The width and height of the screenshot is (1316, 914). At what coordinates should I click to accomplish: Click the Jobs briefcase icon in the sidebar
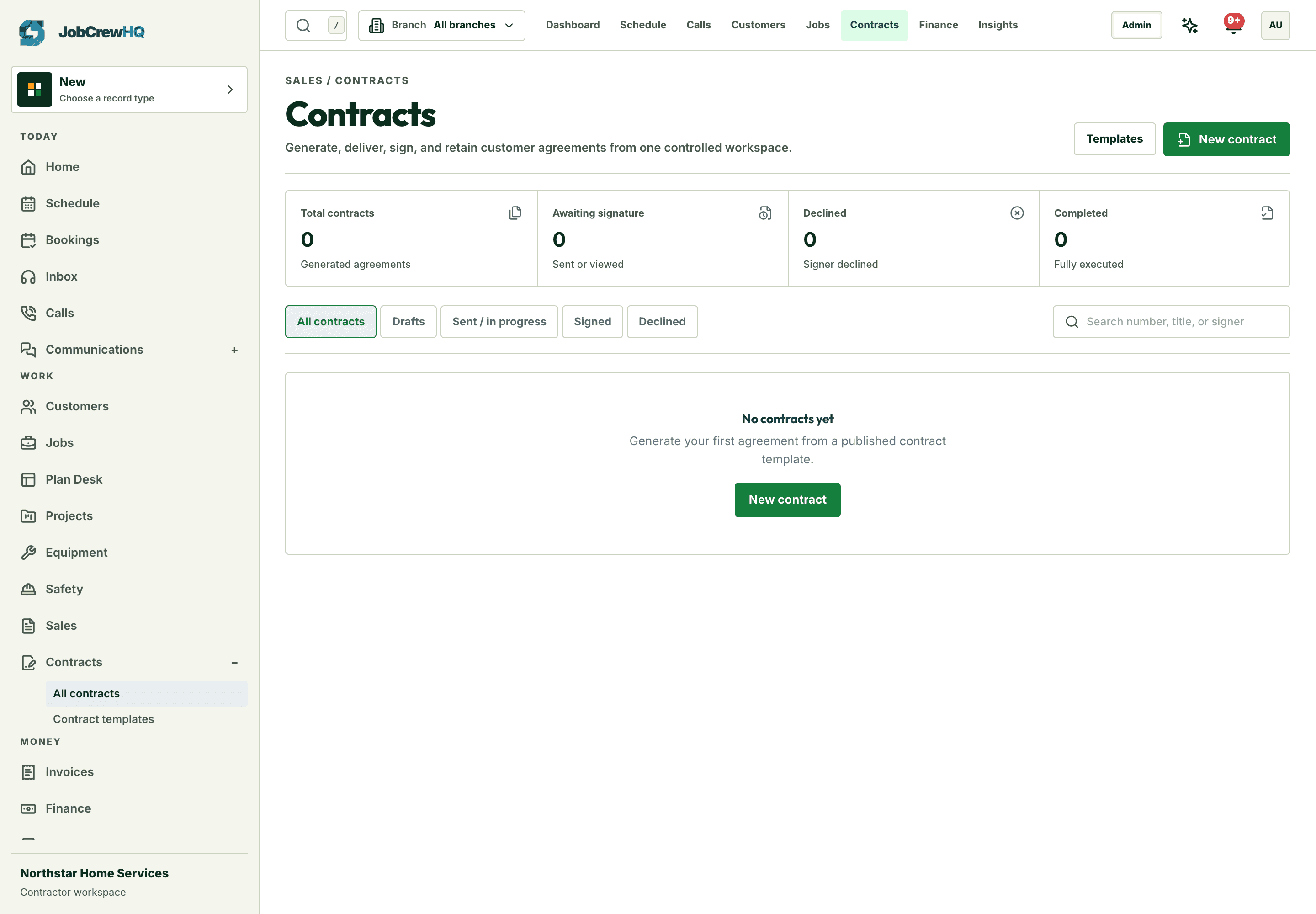(28, 443)
